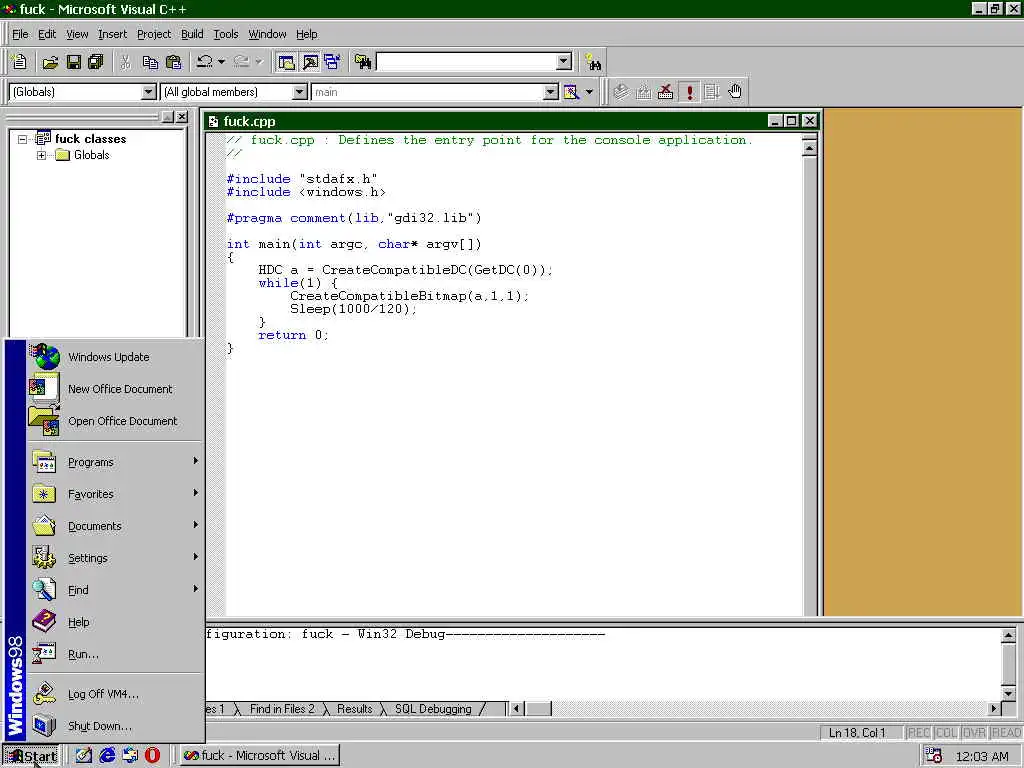Image resolution: width=1024 pixels, height=768 pixels.
Task: Click the Build icon
Action: click(643, 92)
